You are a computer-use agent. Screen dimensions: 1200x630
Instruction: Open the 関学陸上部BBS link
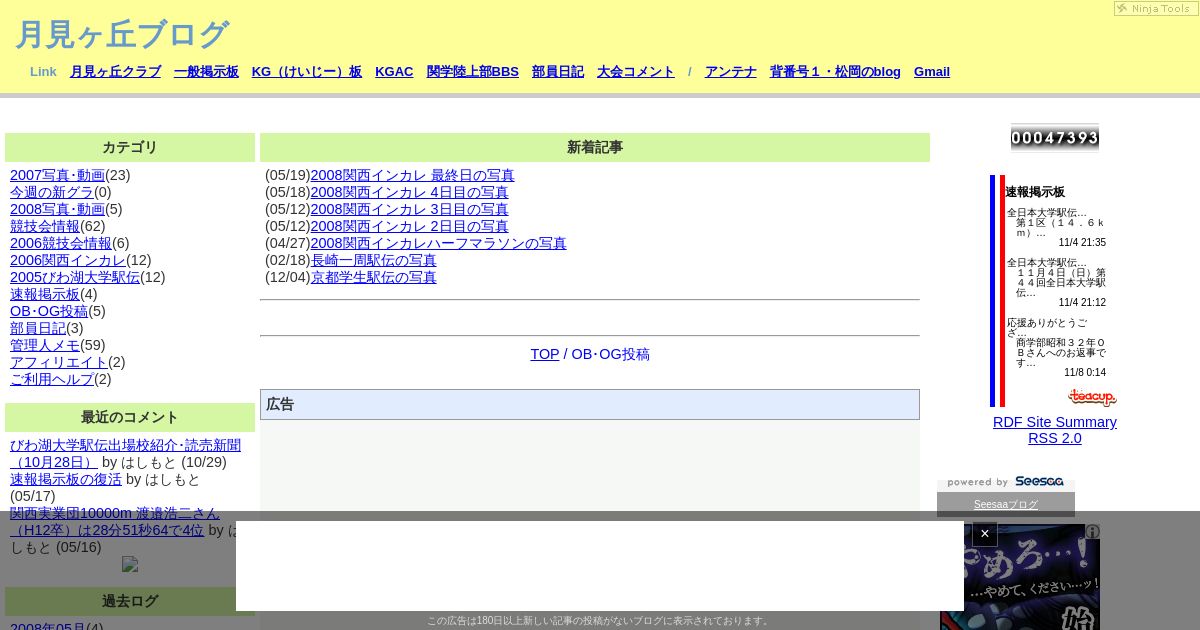coord(473,72)
